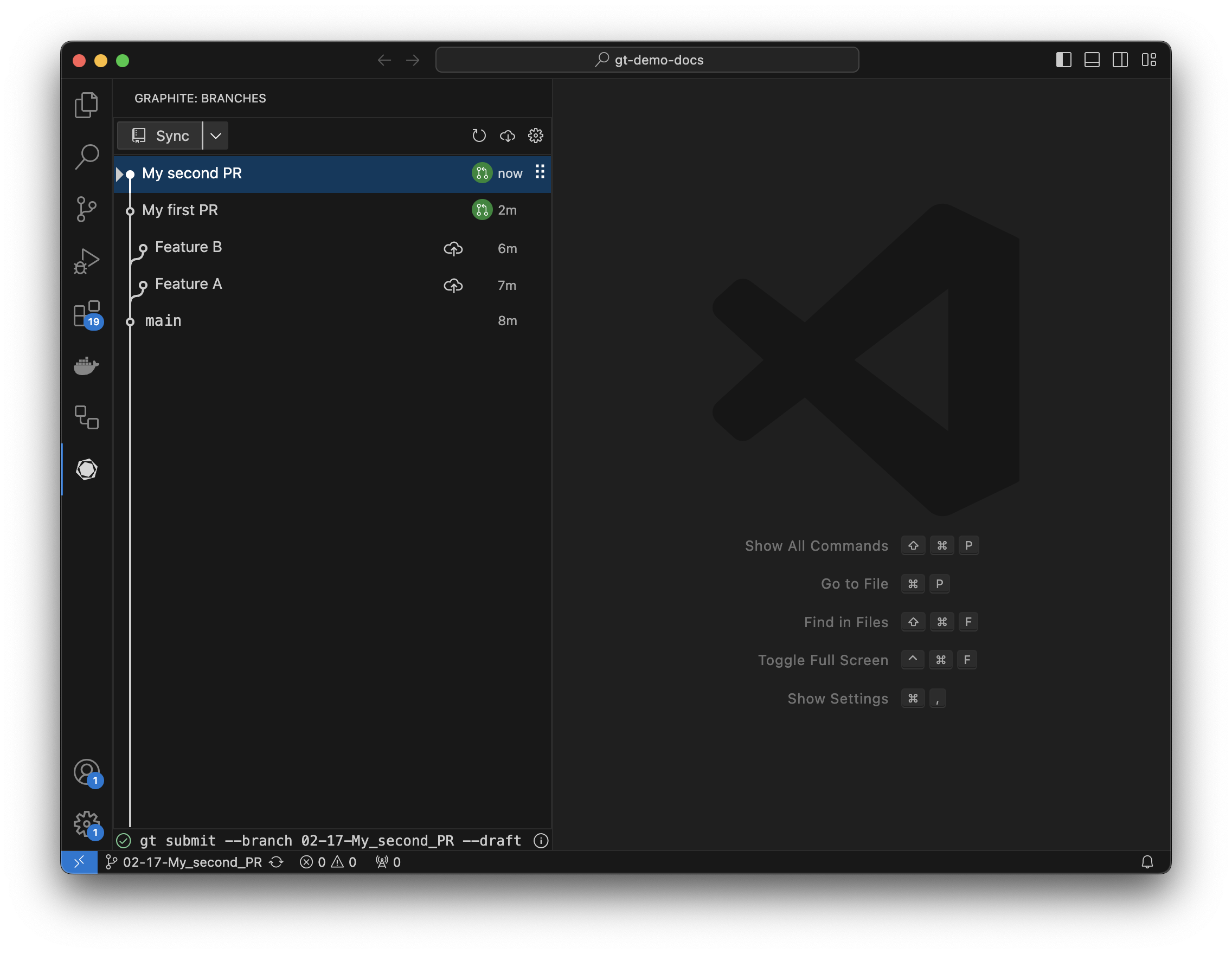The image size is (1232, 954).
Task: Click Feature B cloud upload icon
Action: click(453, 248)
